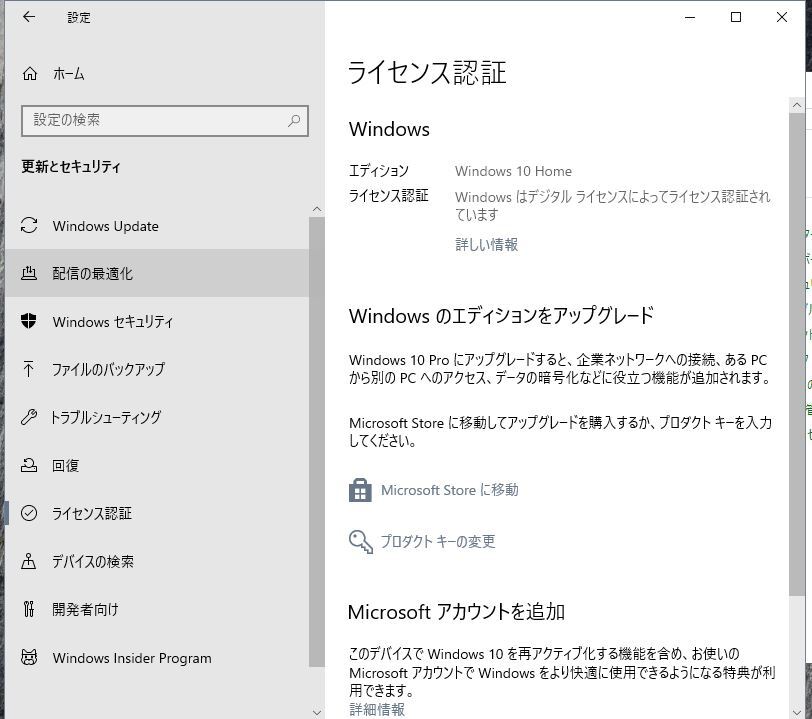812x719 pixels.
Task: Click the ファイルのバックアップ upload arrow icon
Action: [29, 369]
